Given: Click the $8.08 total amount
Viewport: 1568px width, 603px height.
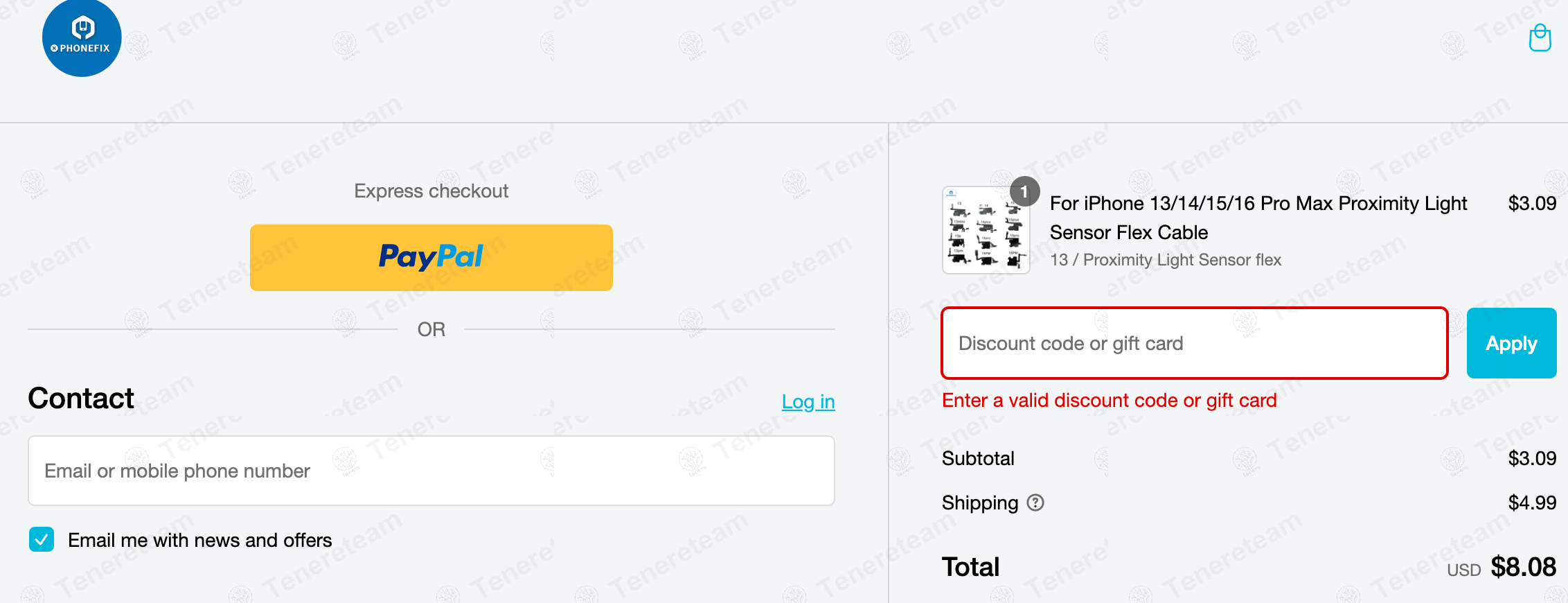Looking at the screenshot, I should 1523,567.
